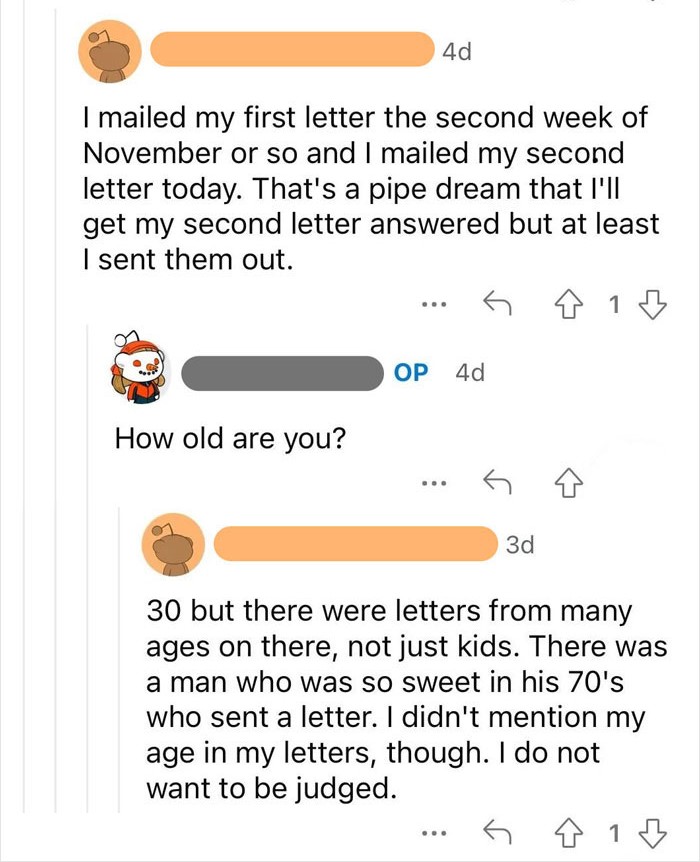Image resolution: width=700 pixels, height=862 pixels.
Task: Downvote the first comment about mailed letters
Action: 653,304
